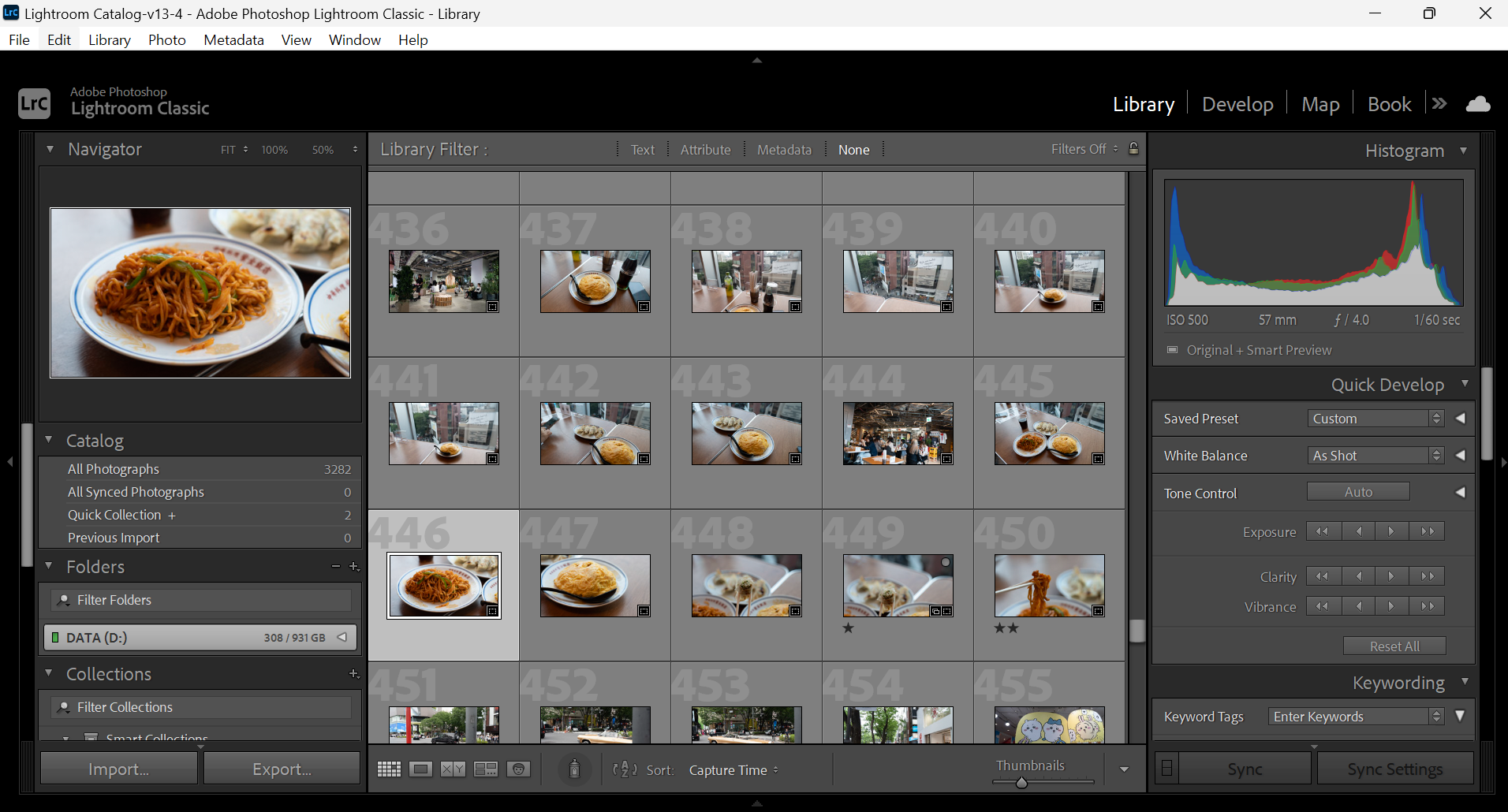
Task: Click smart preview badge on photo 446
Action: coord(492,611)
